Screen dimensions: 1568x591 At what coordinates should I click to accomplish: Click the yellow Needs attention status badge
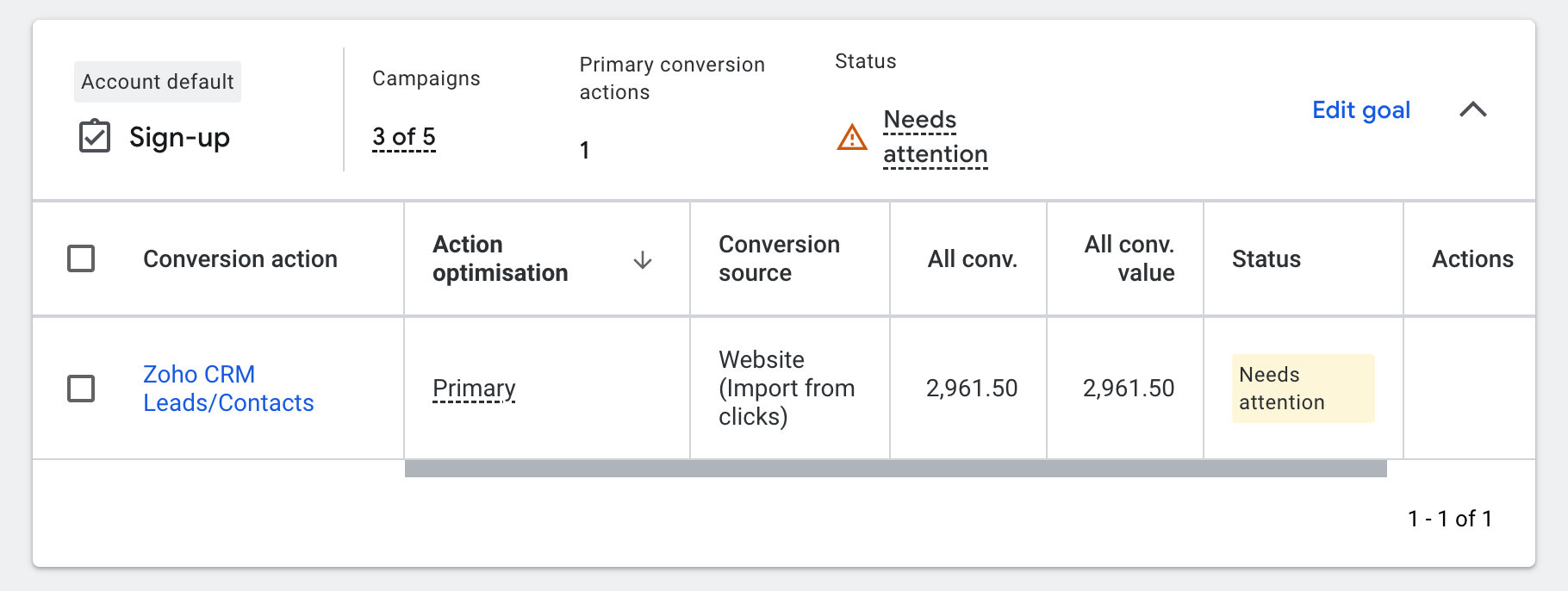pyautogui.click(x=1302, y=389)
